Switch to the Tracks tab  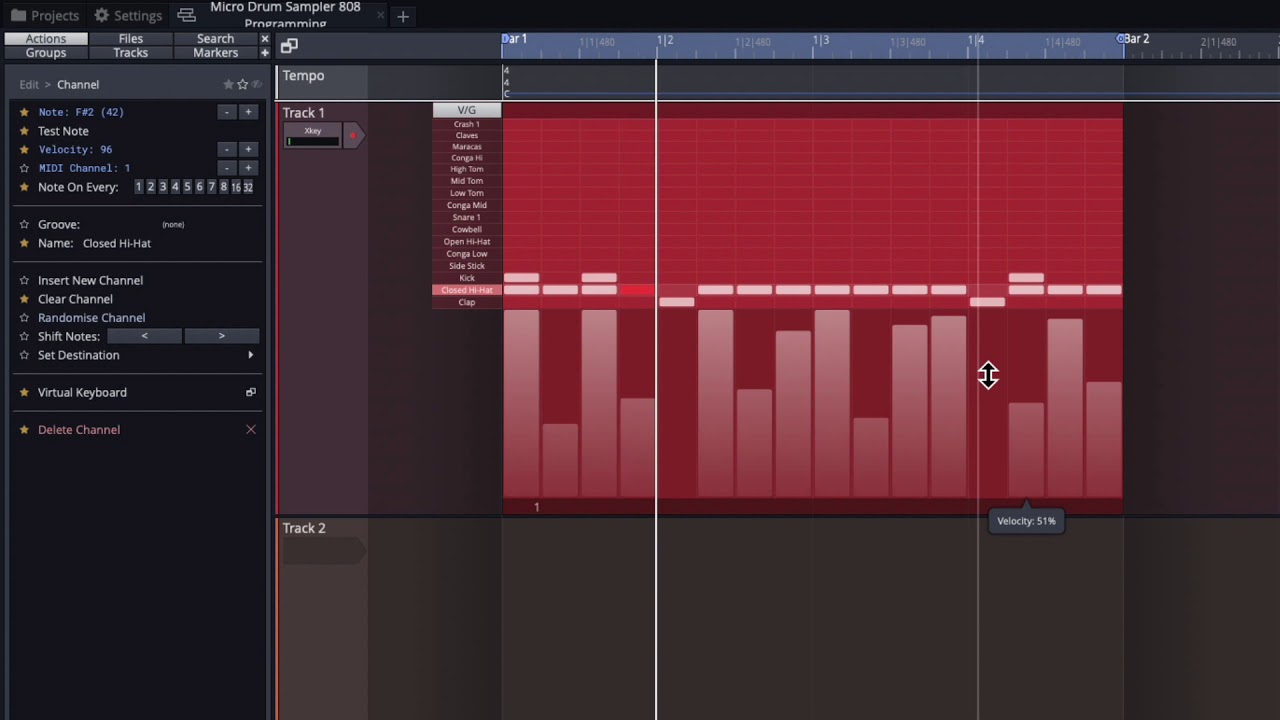[131, 53]
